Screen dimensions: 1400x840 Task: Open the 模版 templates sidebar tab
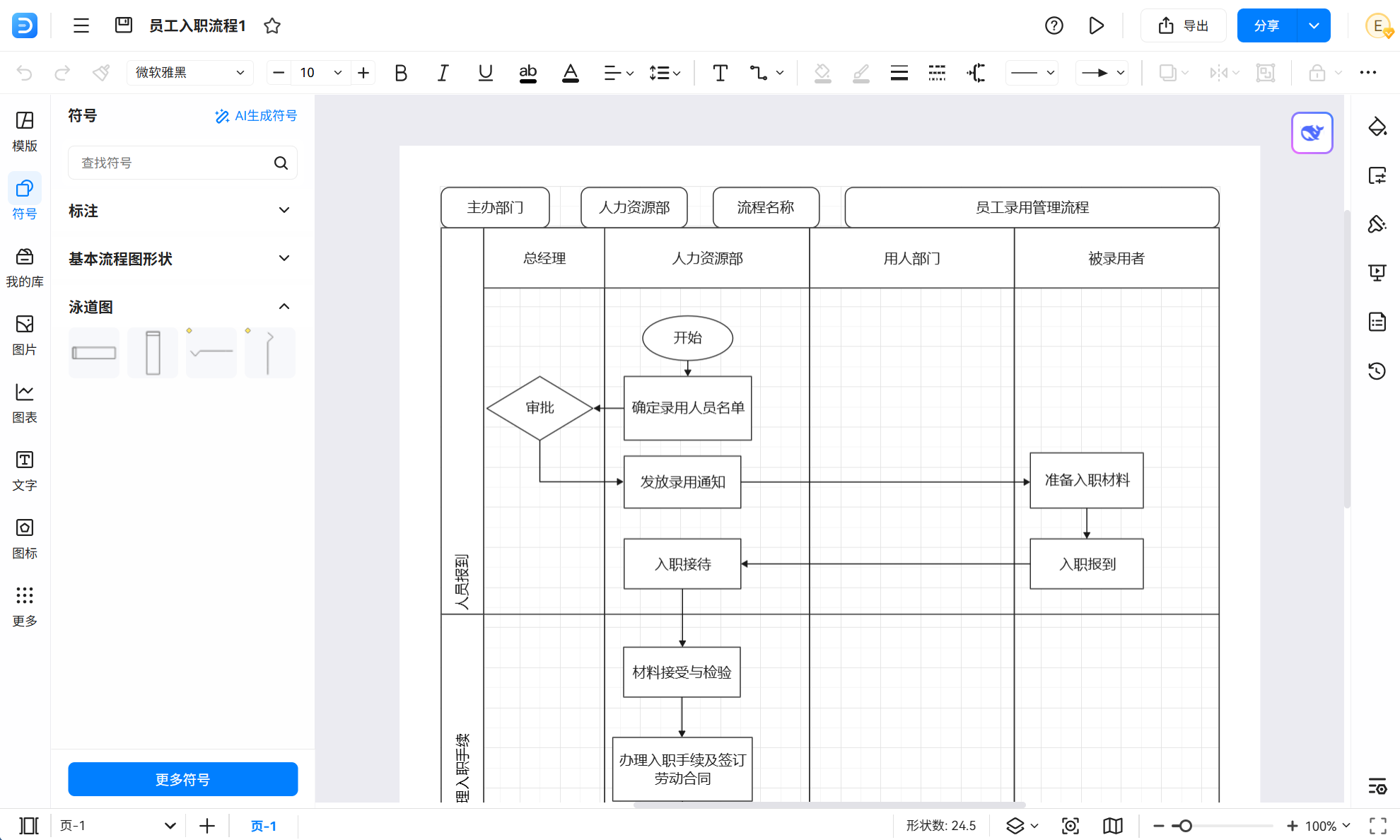pos(25,132)
